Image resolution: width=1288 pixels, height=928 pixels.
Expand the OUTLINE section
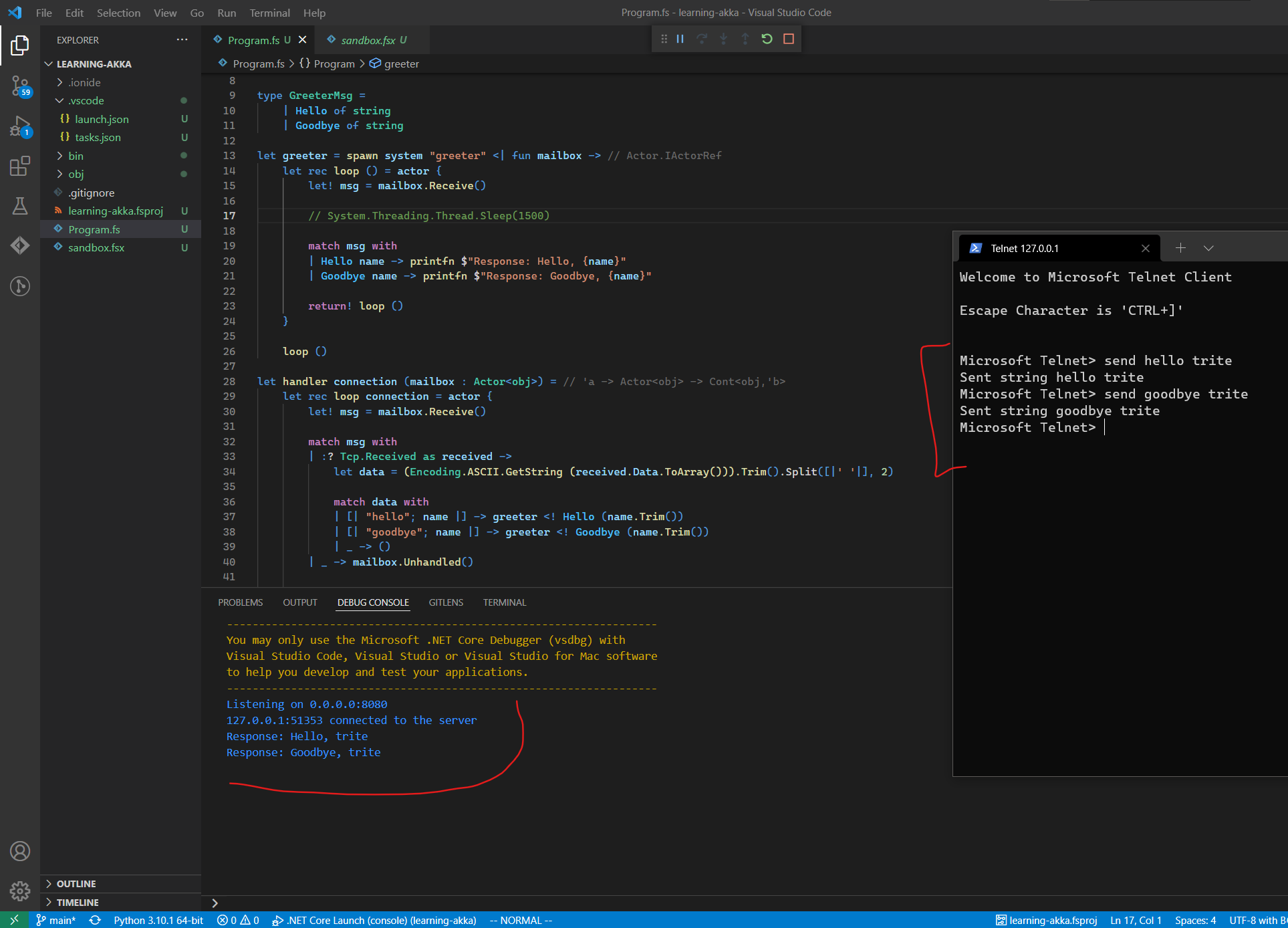[120, 884]
